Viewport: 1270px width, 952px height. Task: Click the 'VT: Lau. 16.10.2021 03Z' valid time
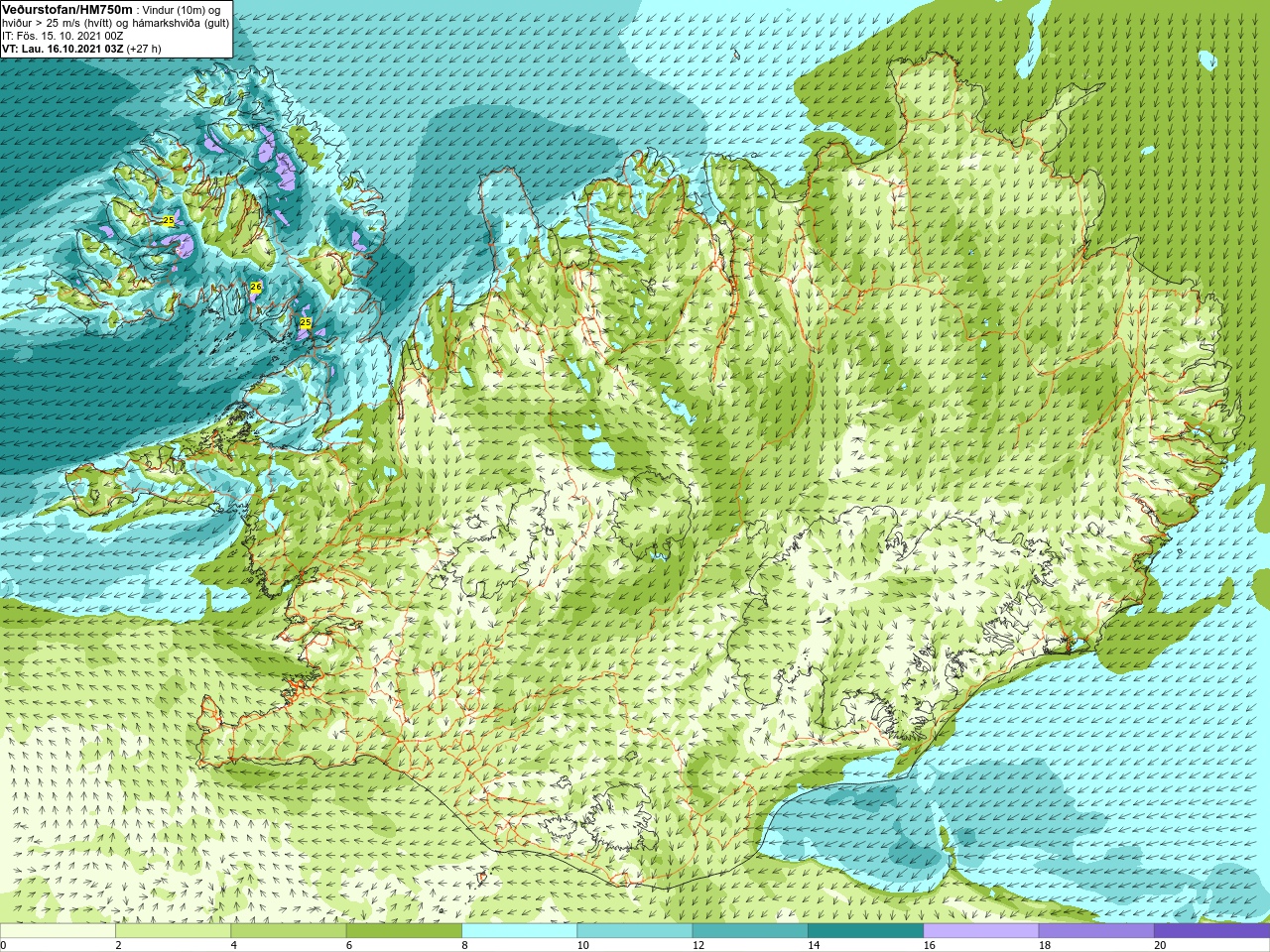63,49
